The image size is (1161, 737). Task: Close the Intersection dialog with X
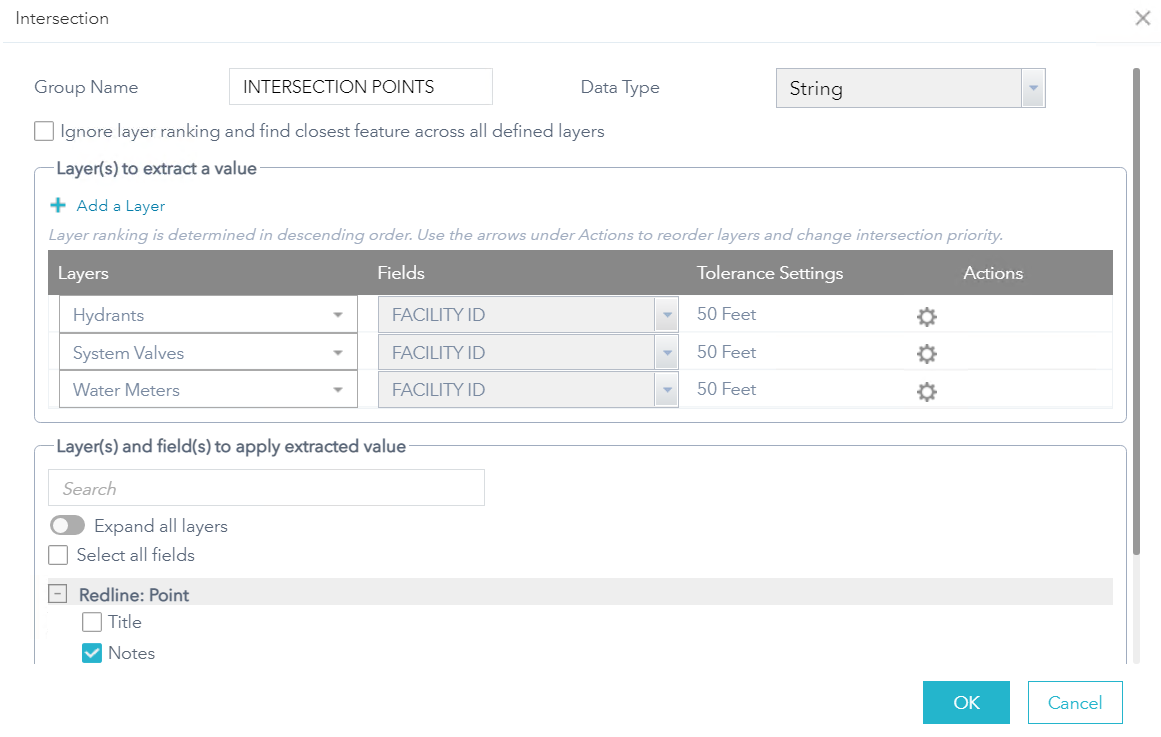coord(1142,18)
